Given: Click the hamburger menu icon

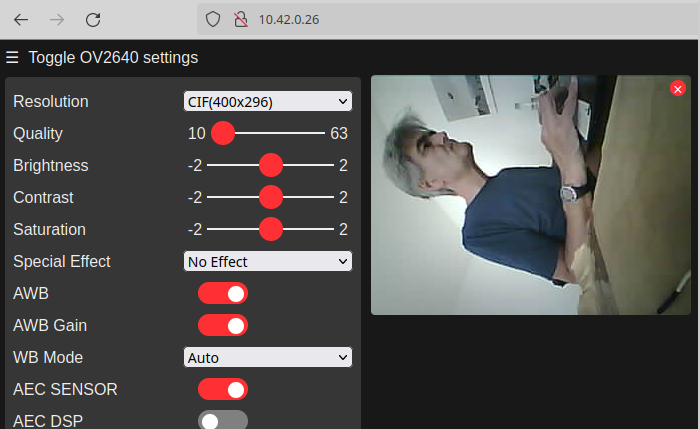Looking at the screenshot, I should pyautogui.click(x=12, y=58).
